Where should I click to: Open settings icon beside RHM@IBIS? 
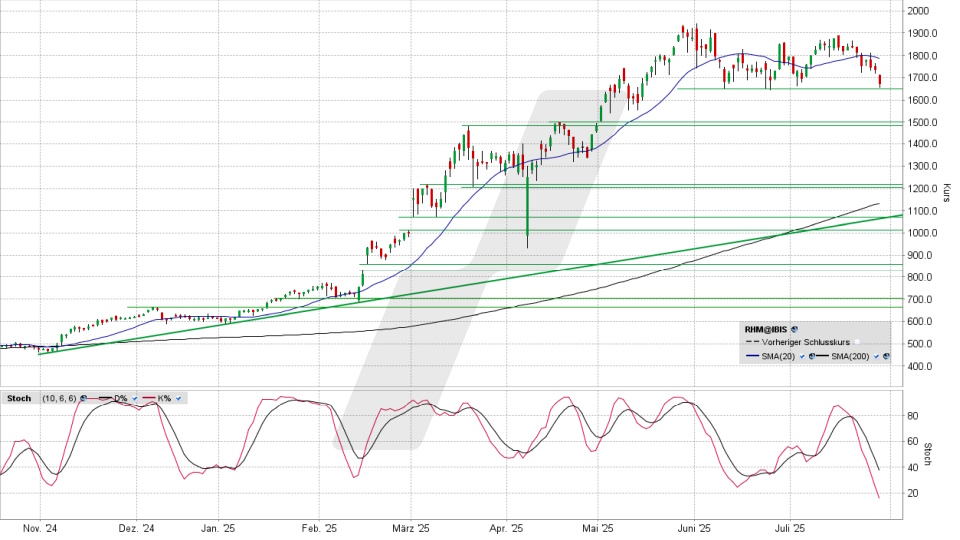(794, 329)
